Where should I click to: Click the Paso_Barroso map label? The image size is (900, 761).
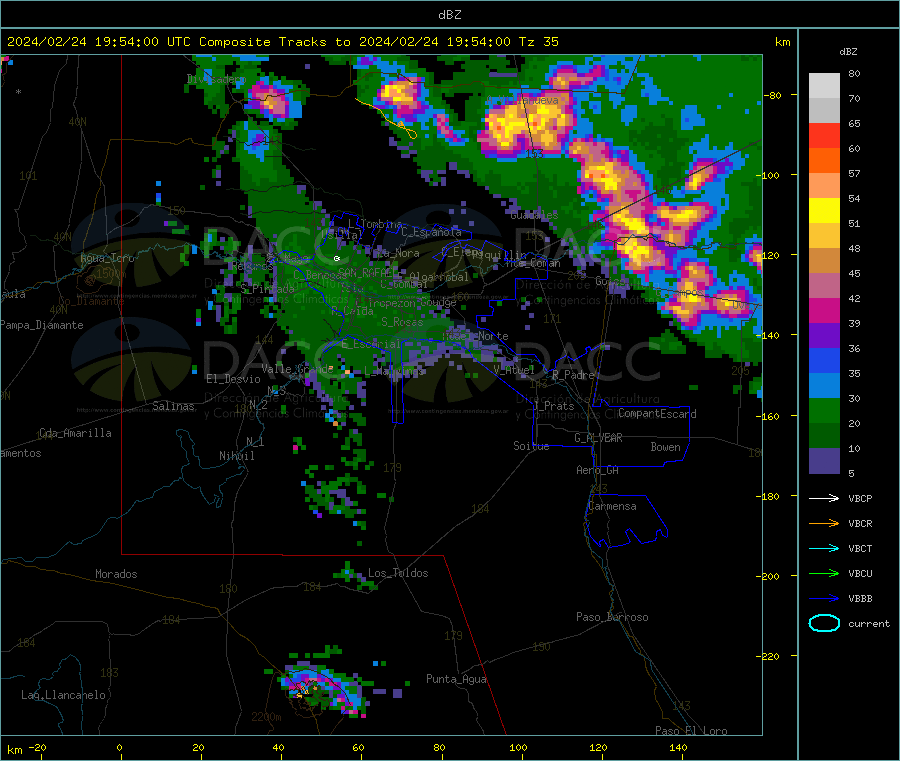[612, 617]
